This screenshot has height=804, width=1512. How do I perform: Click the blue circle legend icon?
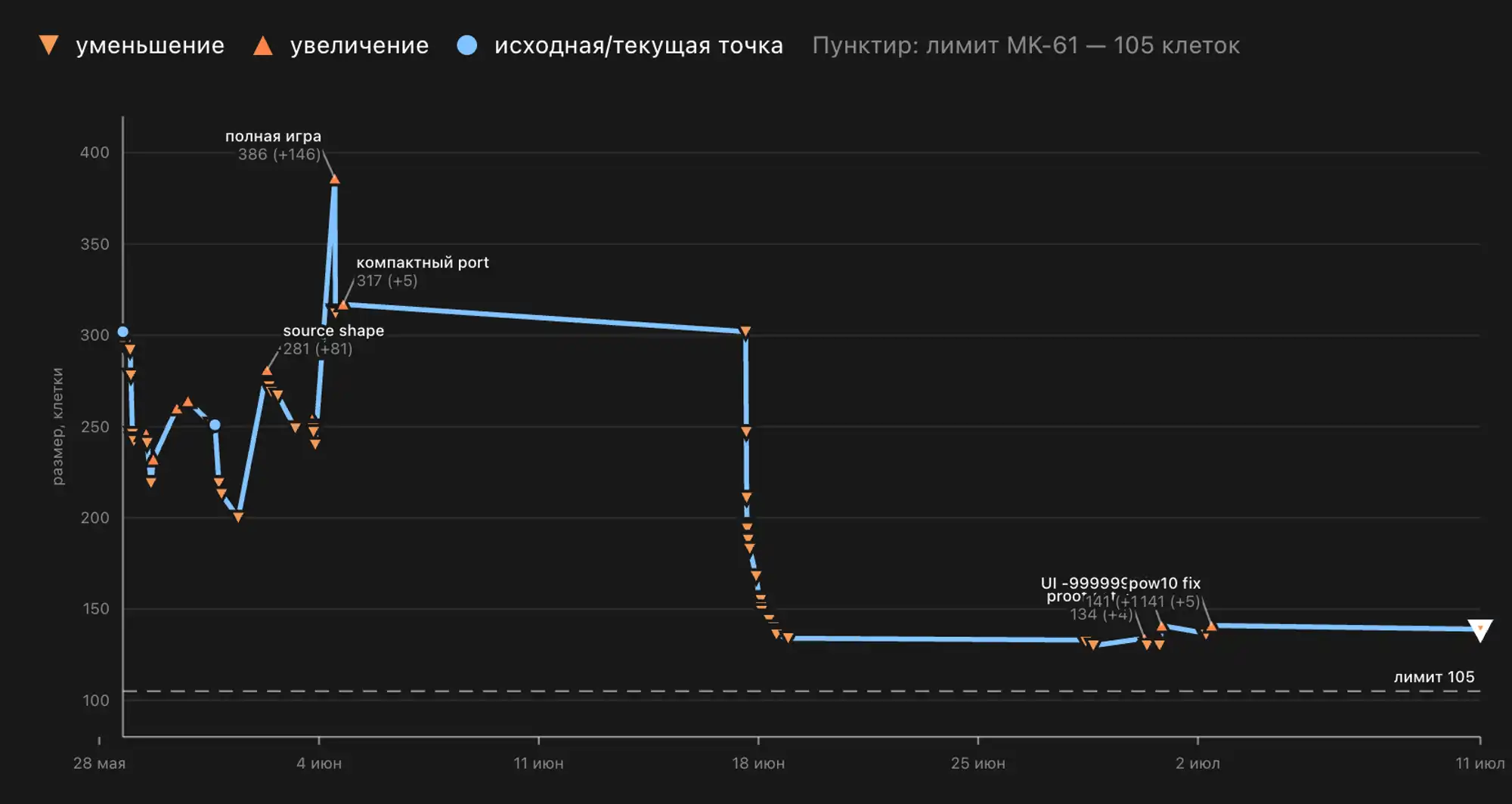(x=467, y=45)
